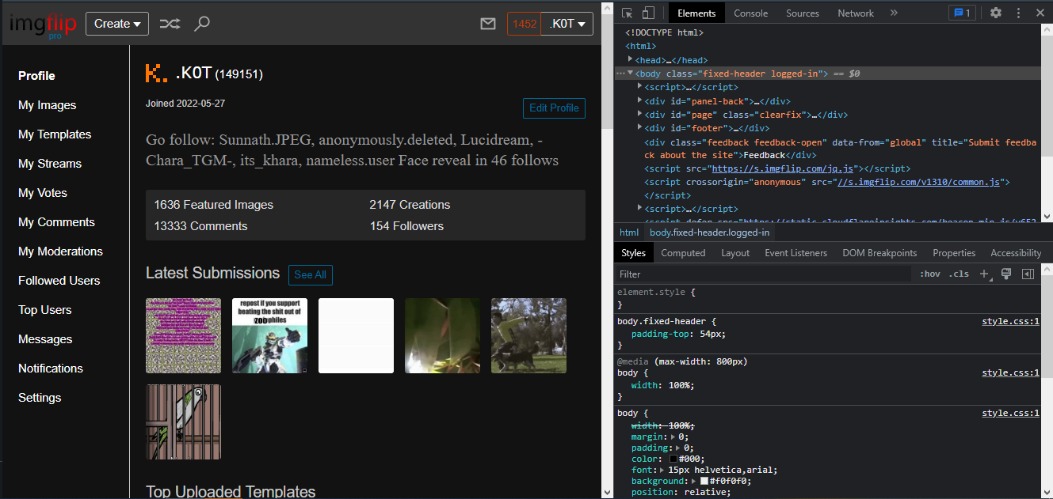Click the 1452 notifications counter

coord(524,24)
